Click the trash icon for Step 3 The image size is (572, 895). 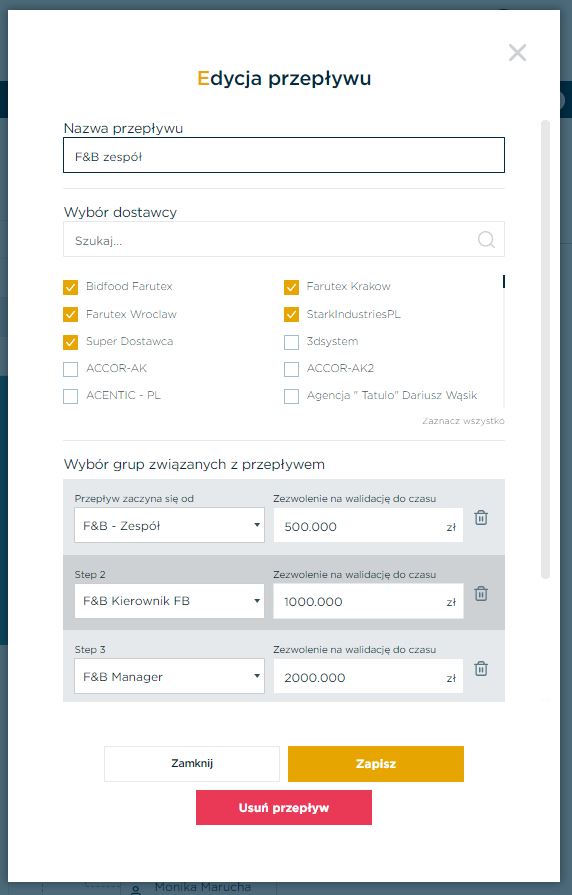[481, 668]
